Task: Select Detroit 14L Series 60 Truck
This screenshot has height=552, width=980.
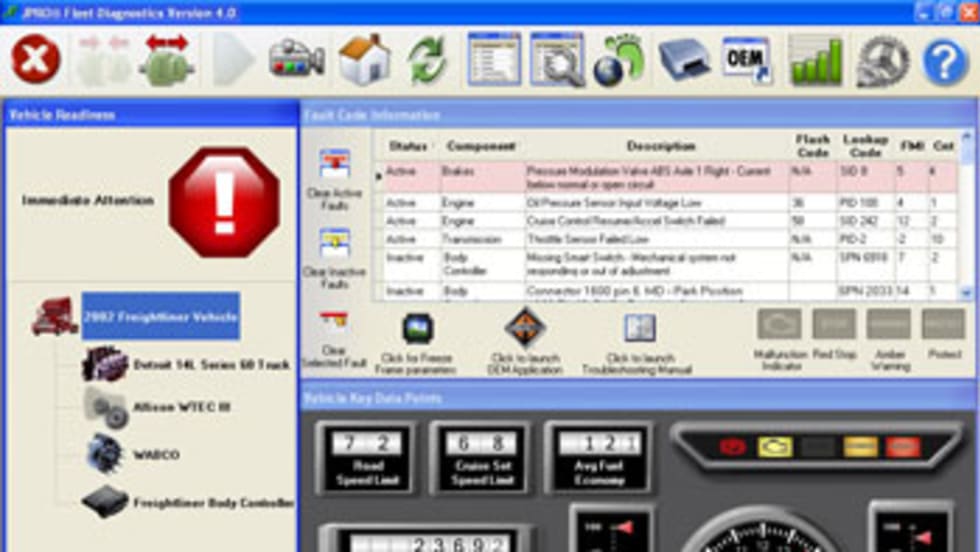Action: (x=210, y=365)
